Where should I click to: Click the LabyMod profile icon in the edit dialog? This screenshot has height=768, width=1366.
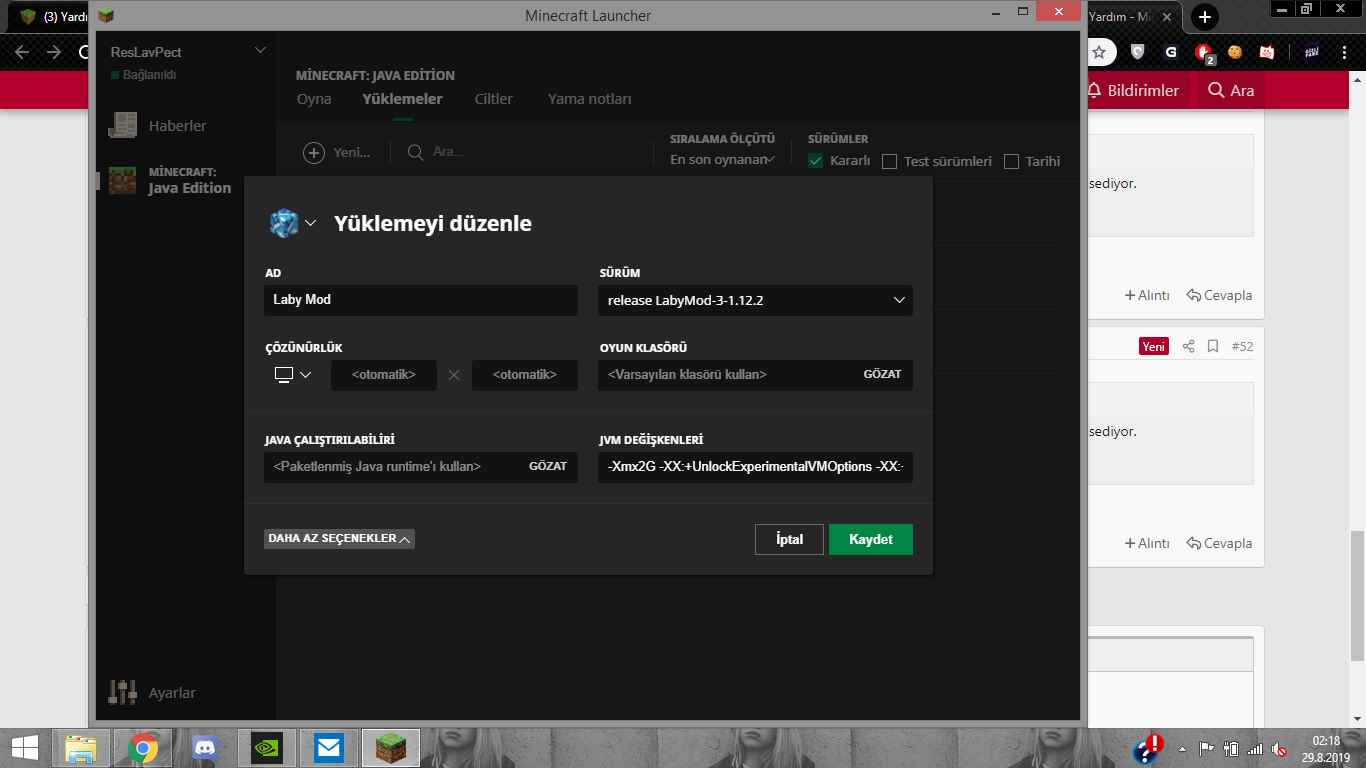(x=284, y=223)
